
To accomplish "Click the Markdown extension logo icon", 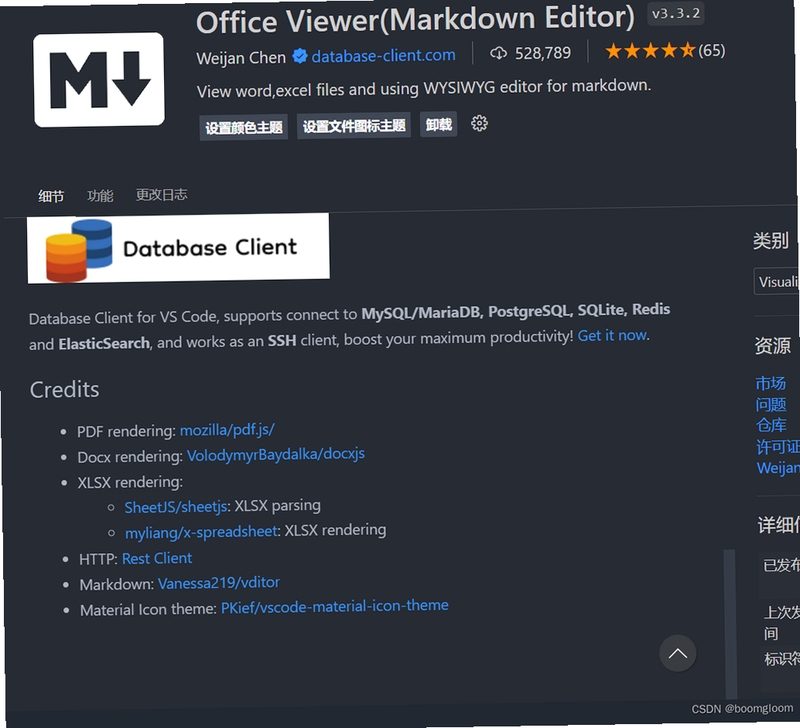I will click(x=99, y=80).
